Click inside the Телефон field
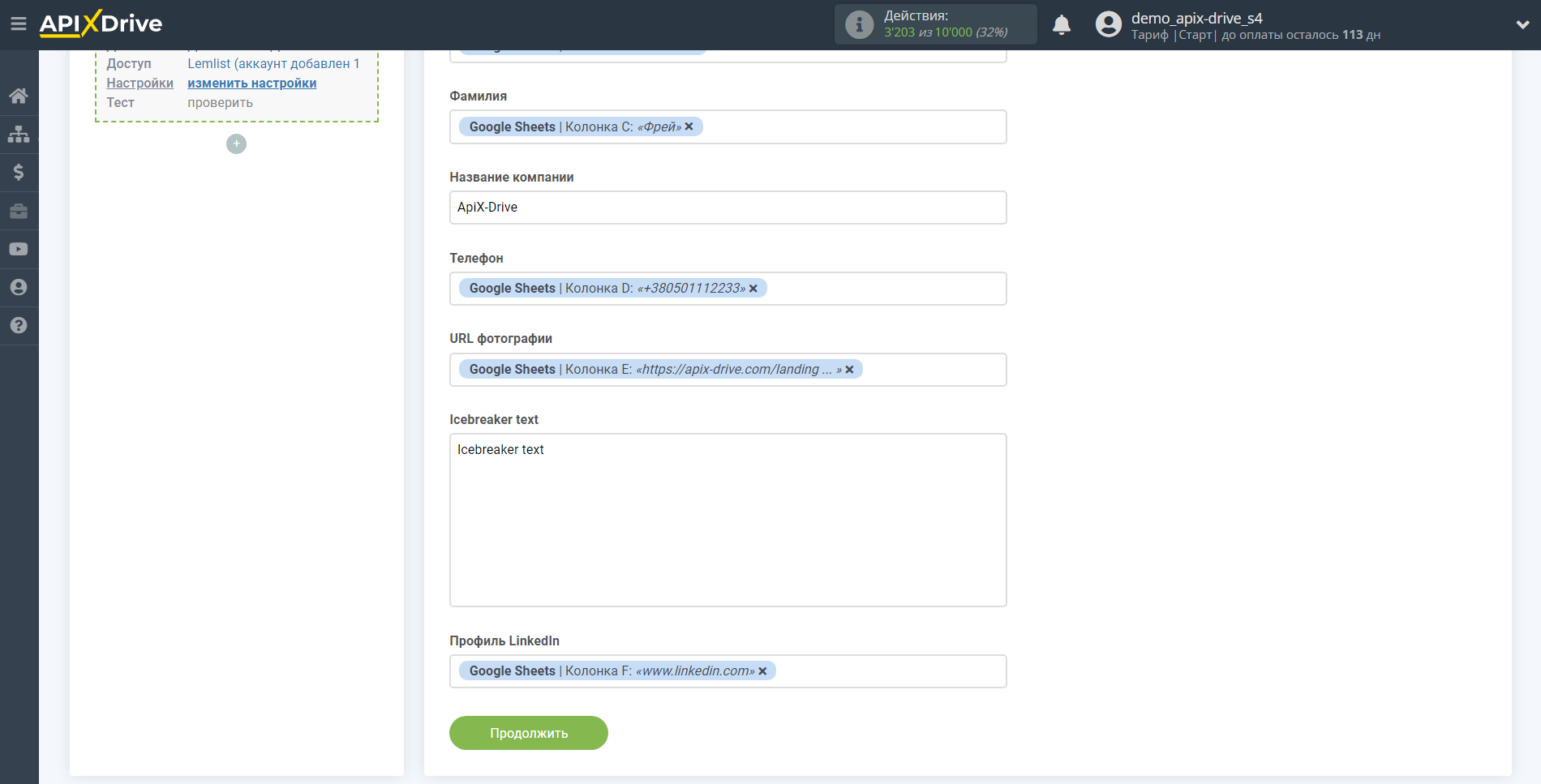 [728, 289]
